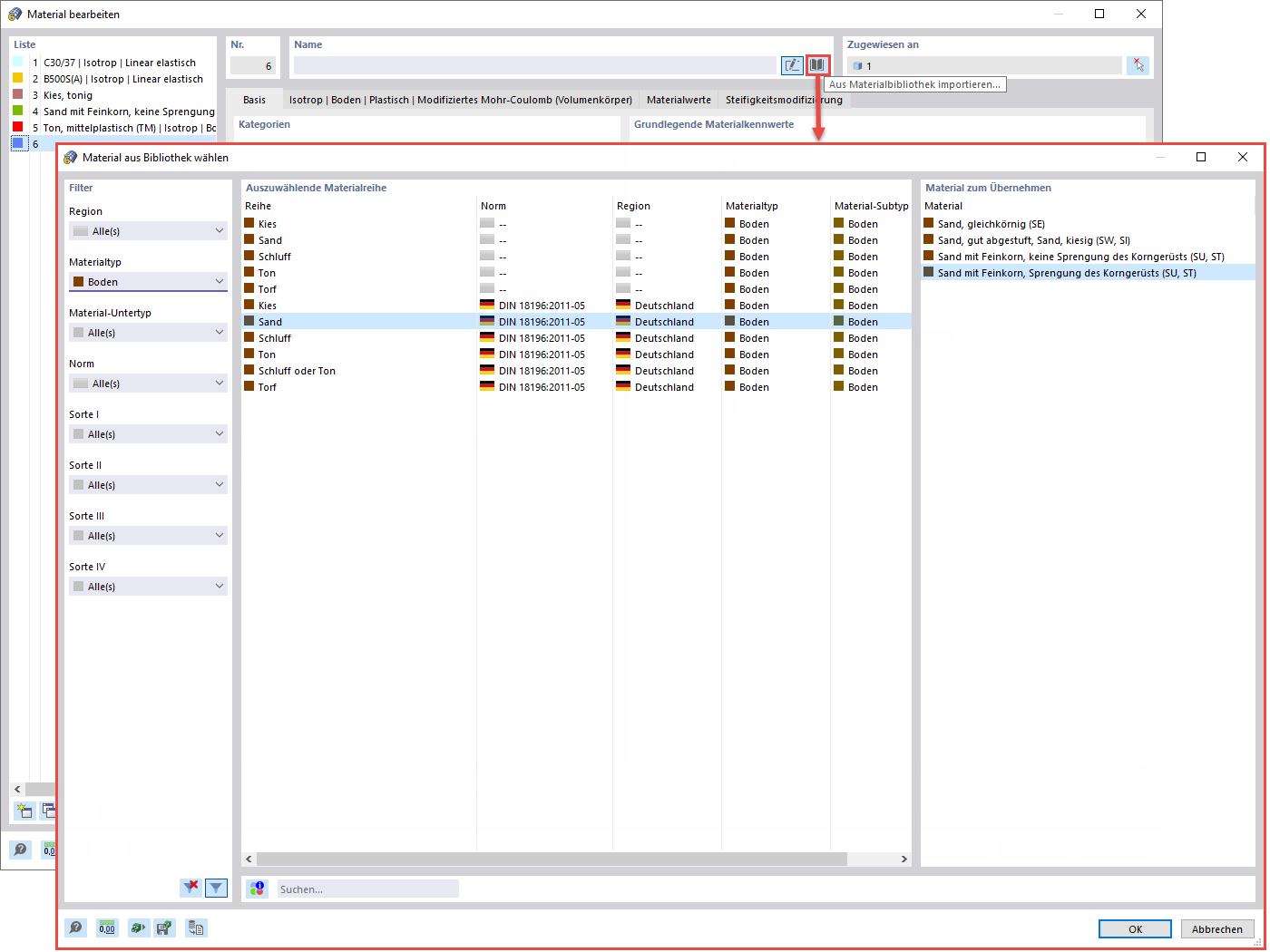Confirm with the OK button
1270x952 pixels.
click(1135, 928)
